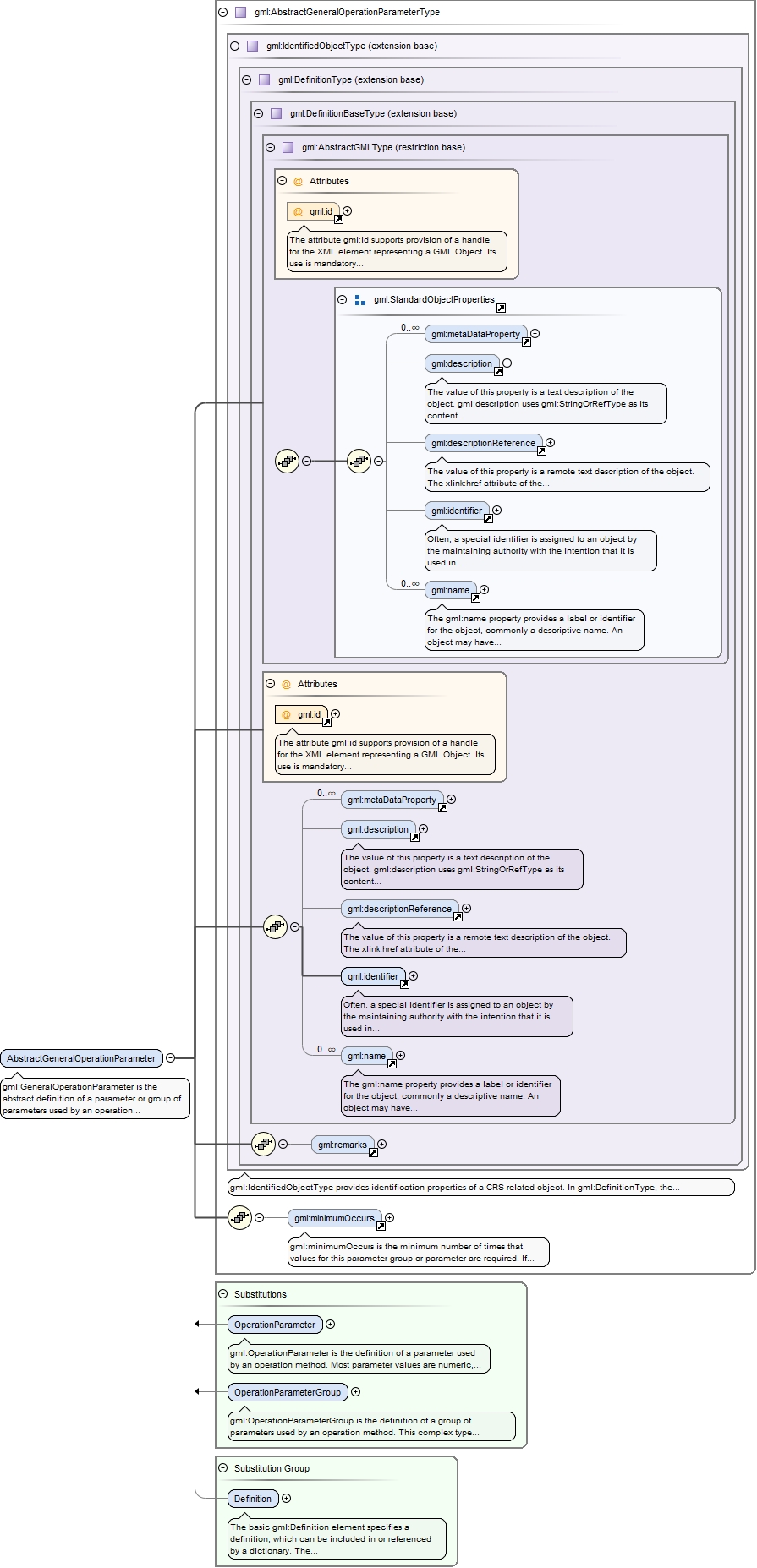
Task: Select the gml:descriptionReference in StandardObjectProperties
Action: (x=482, y=443)
